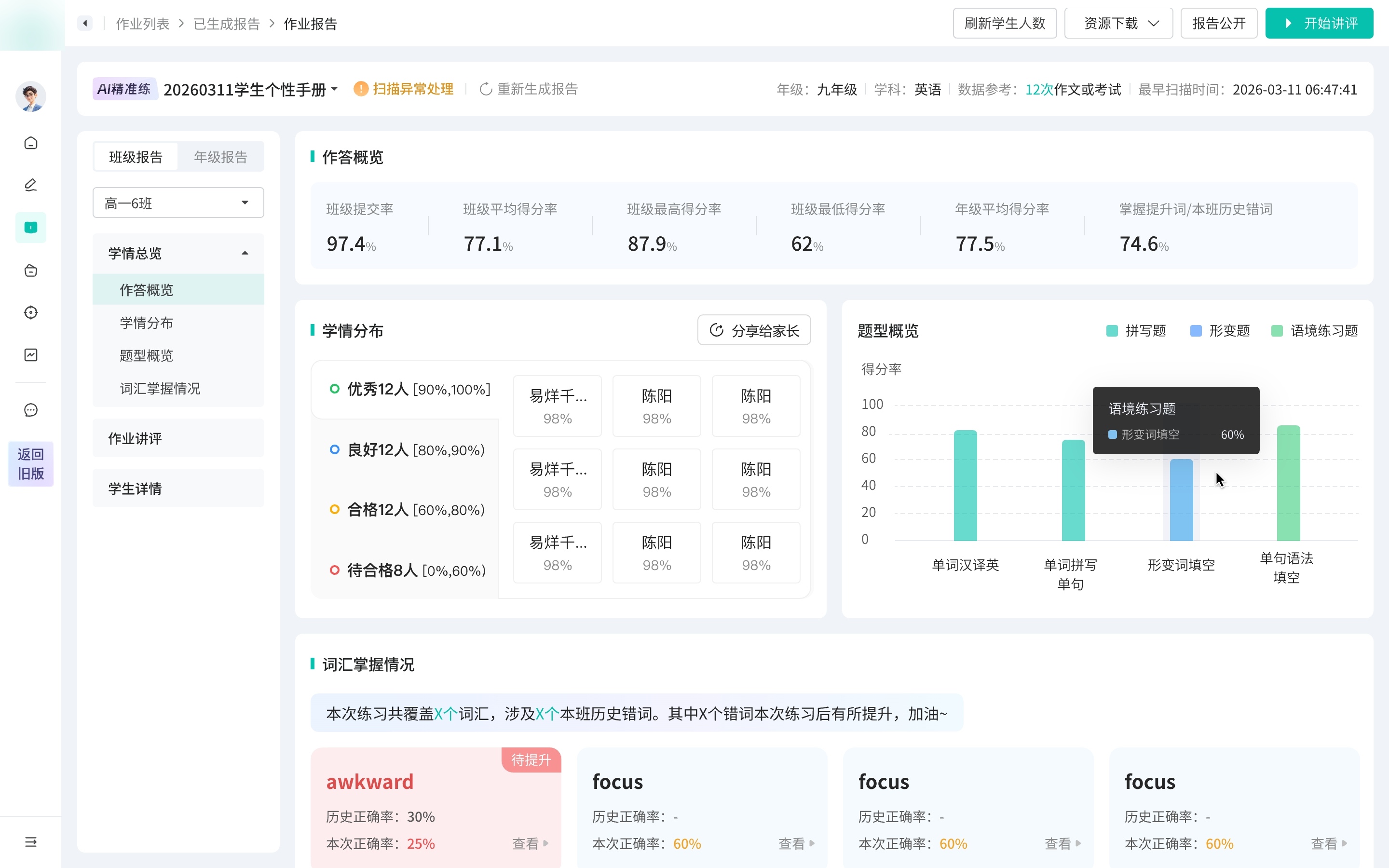Toggle 拼写题 legend swatch
Viewport: 1389px width, 868px height.
click(x=1112, y=331)
